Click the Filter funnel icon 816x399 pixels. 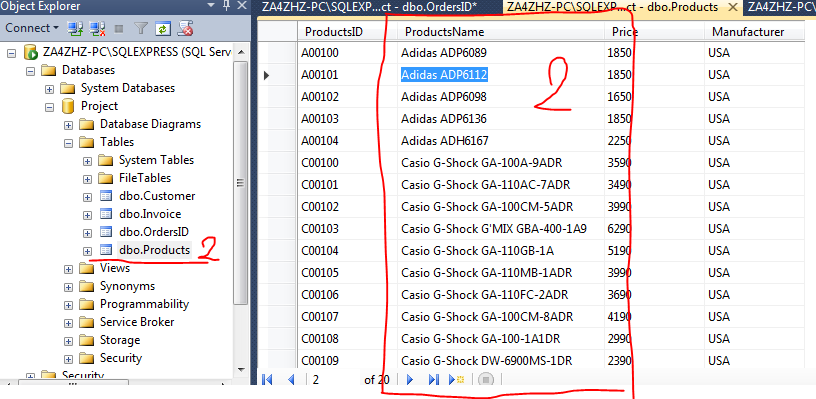pos(140,28)
